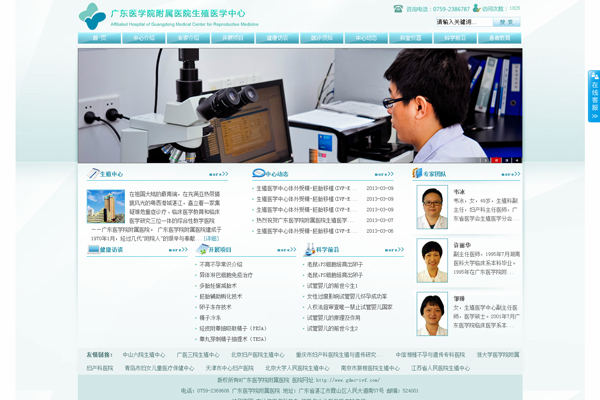Select banner slide indicator 4
Image resolution: width=600 pixels, height=400 pixels.
(x=517, y=160)
